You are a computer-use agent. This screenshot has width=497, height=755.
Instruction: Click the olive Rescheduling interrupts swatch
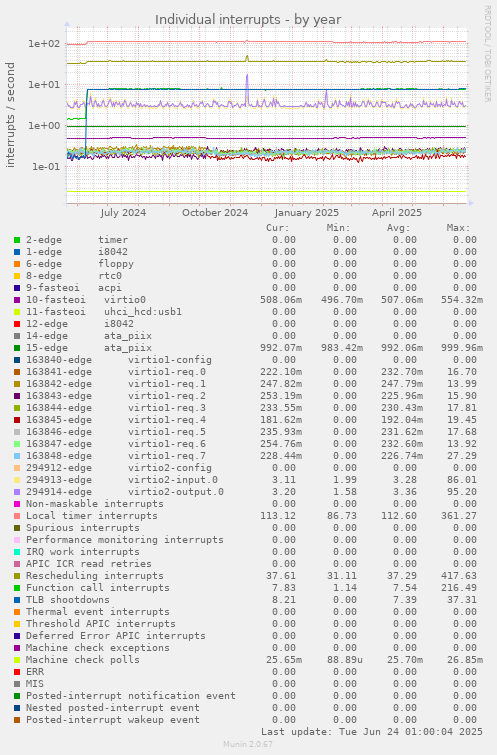[x=17, y=576]
